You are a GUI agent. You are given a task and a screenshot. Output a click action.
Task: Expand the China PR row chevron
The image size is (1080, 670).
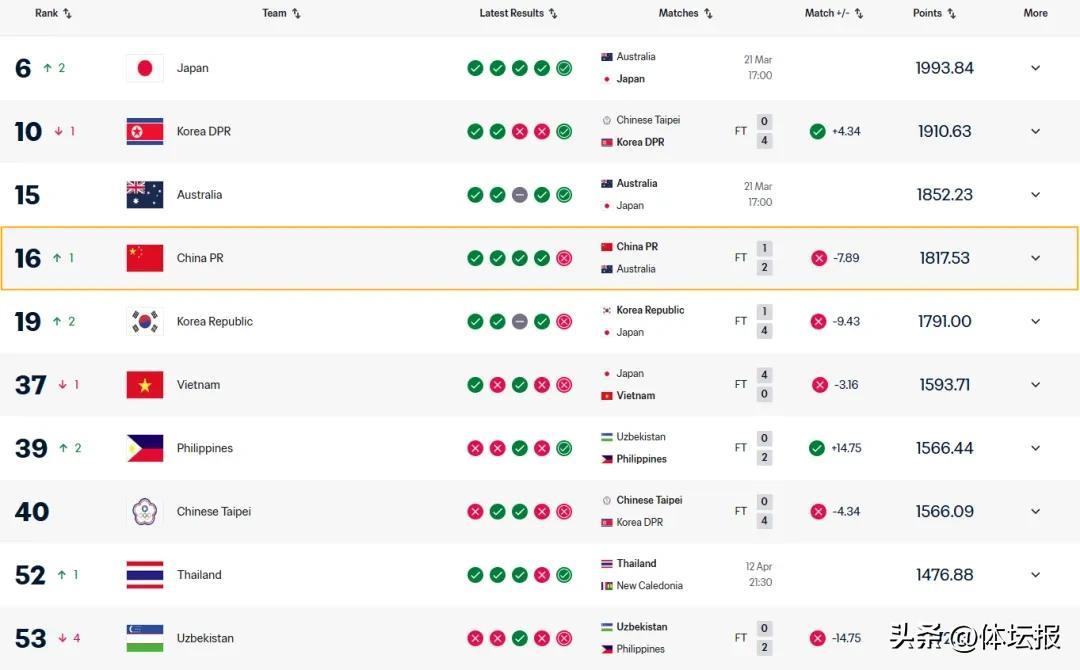[1035, 258]
